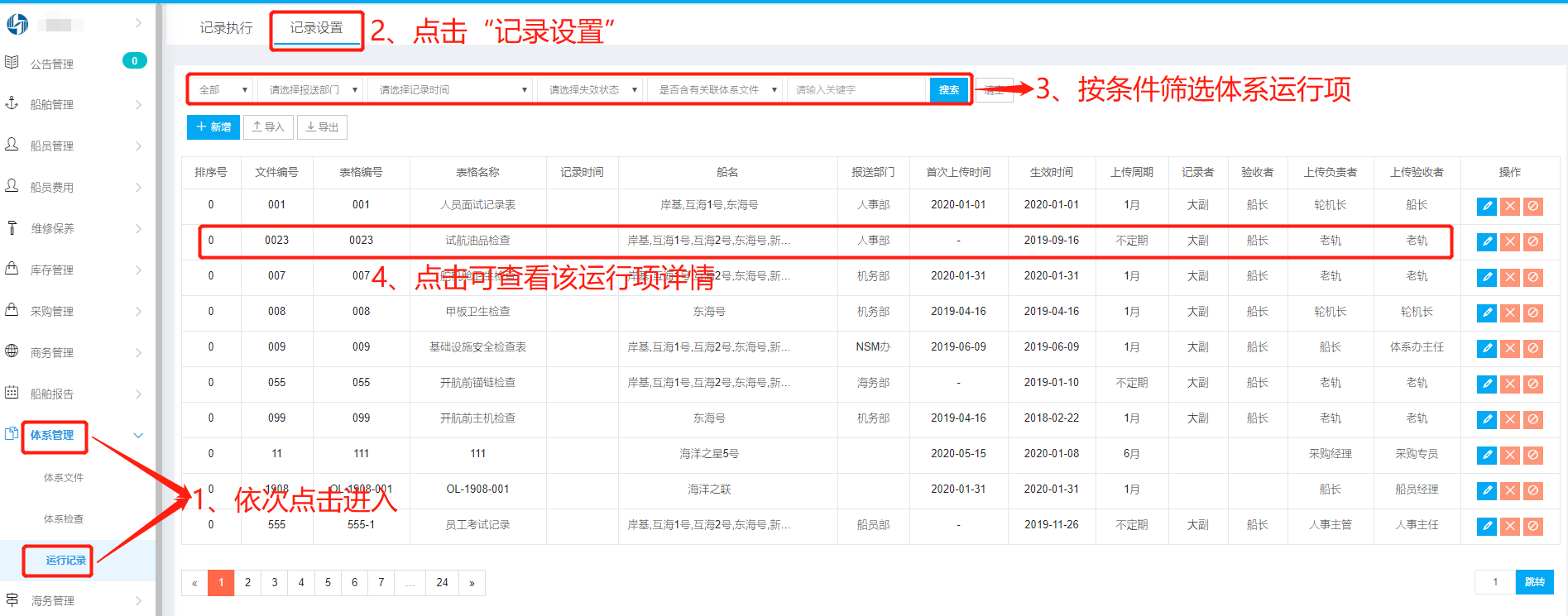Click the person icon beside 船员管理
The height and width of the screenshot is (616, 1568).
pos(12,145)
